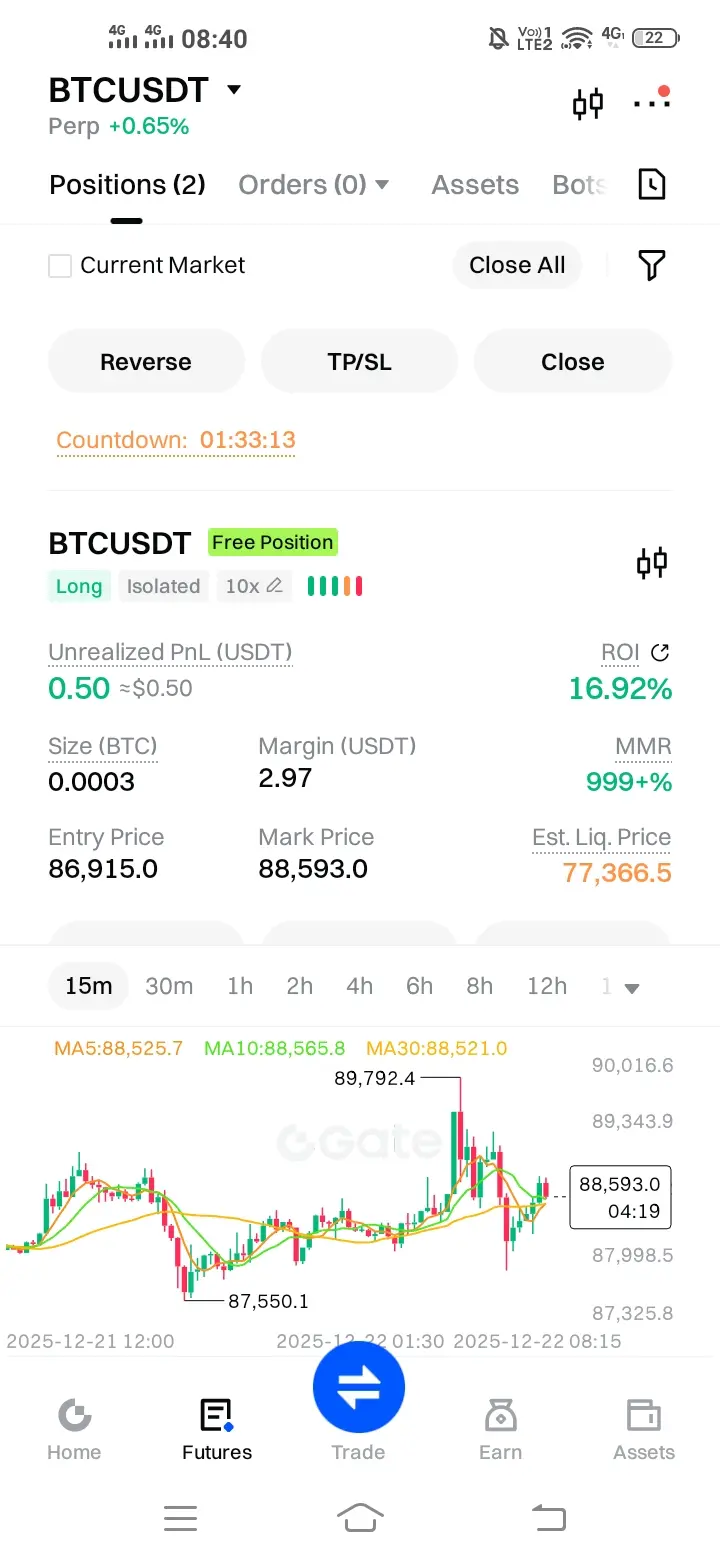This screenshot has width=720, height=1560.
Task: Open the three-dot more options menu
Action: [x=651, y=101]
